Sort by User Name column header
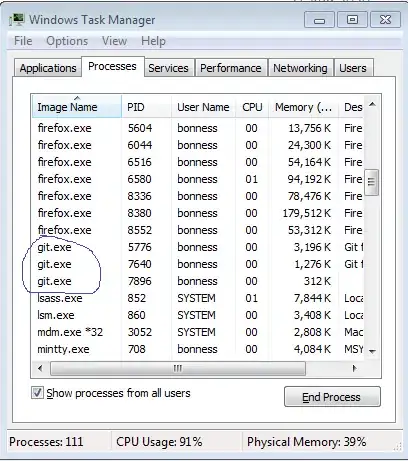This screenshot has width=408, height=461. click(x=203, y=107)
